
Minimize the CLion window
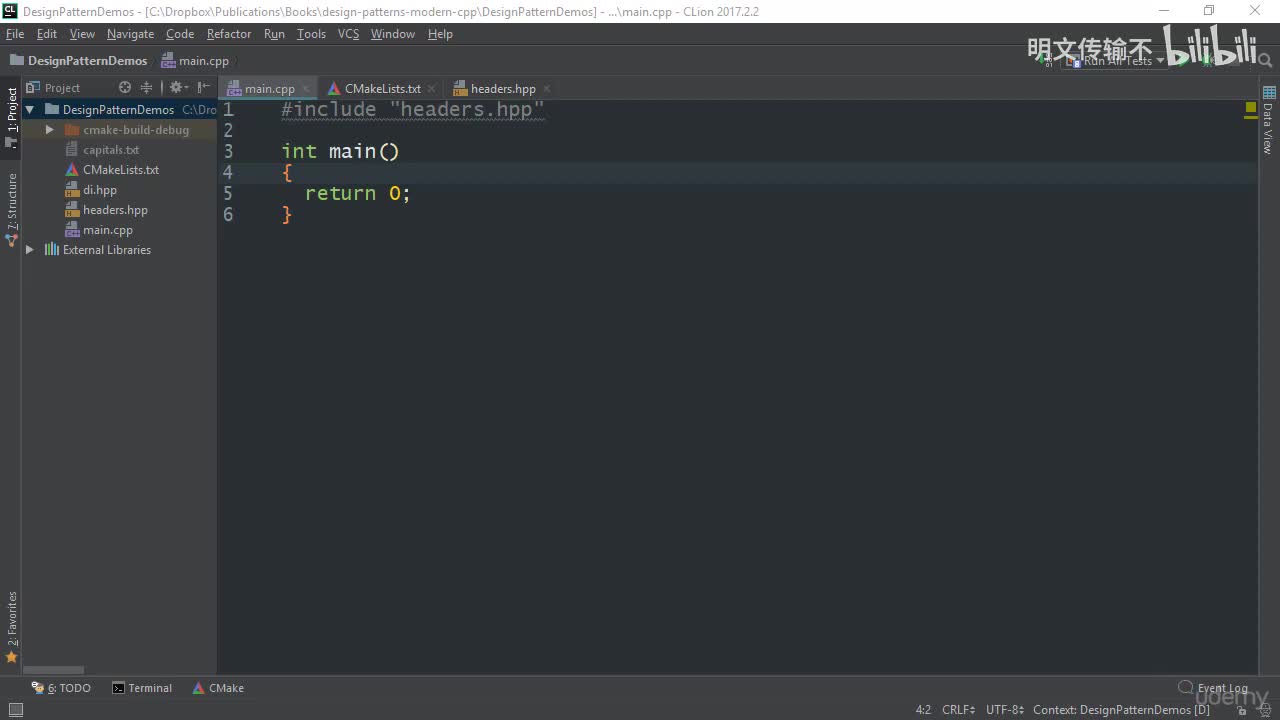(x=1162, y=11)
